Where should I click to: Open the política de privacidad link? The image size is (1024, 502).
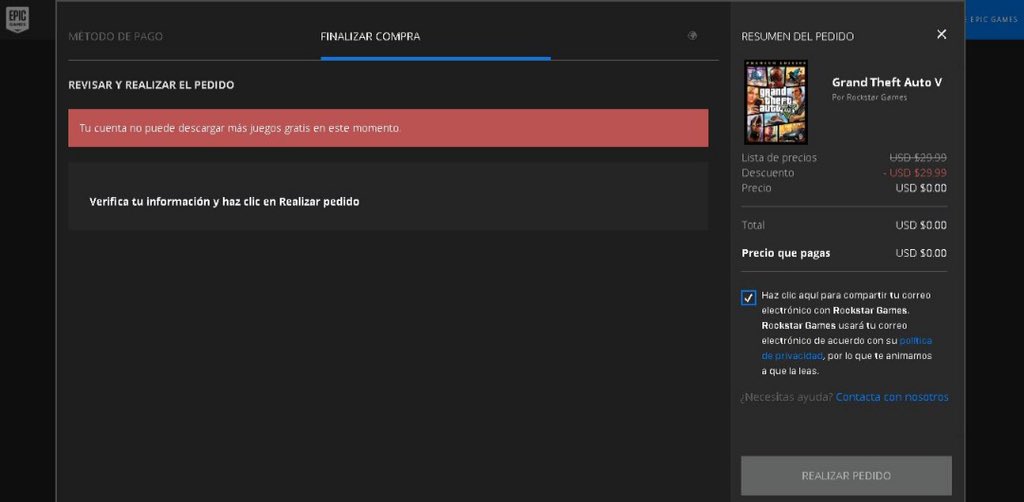point(847,348)
